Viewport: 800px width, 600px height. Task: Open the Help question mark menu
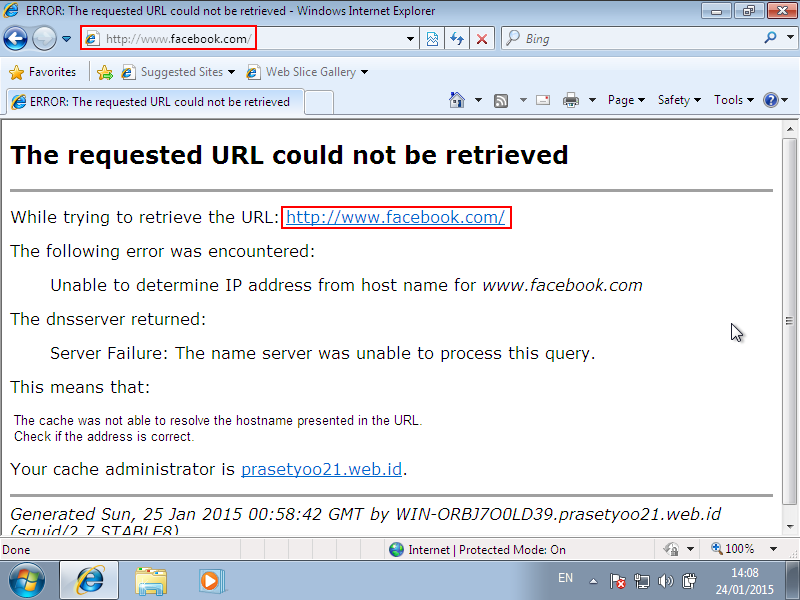pyautogui.click(x=776, y=100)
